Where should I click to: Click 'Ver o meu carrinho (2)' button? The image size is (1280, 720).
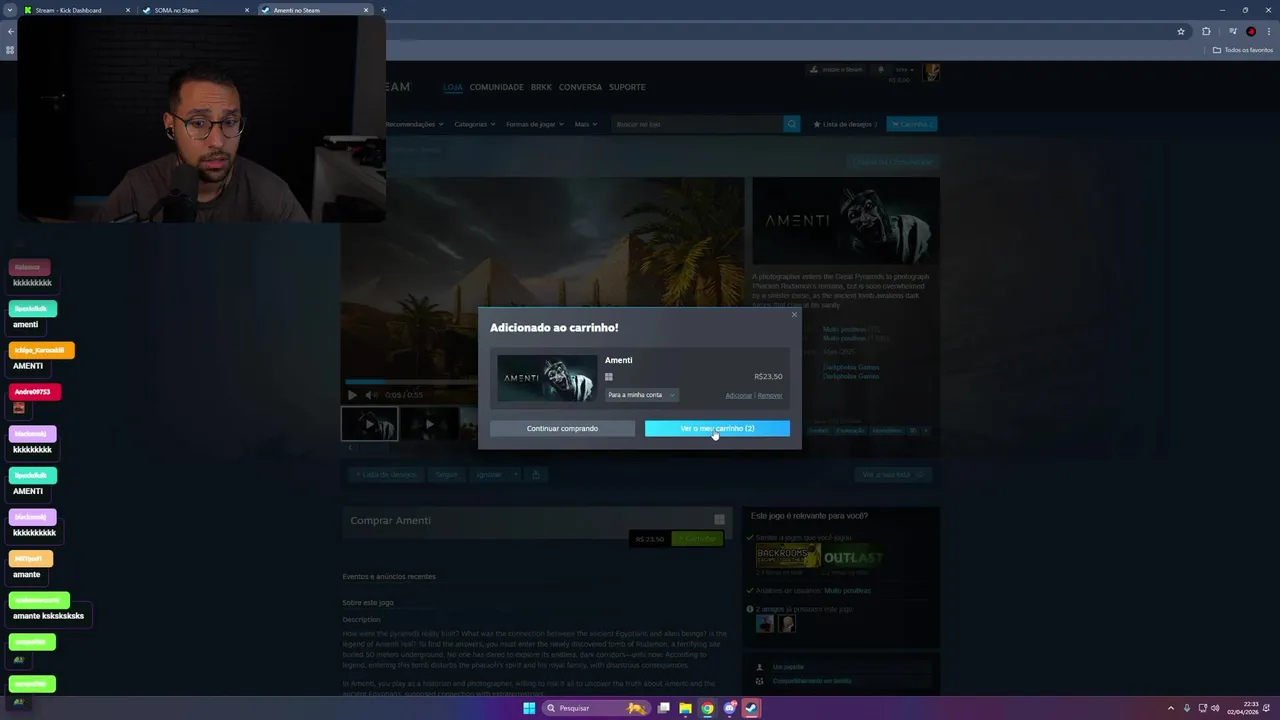[717, 428]
